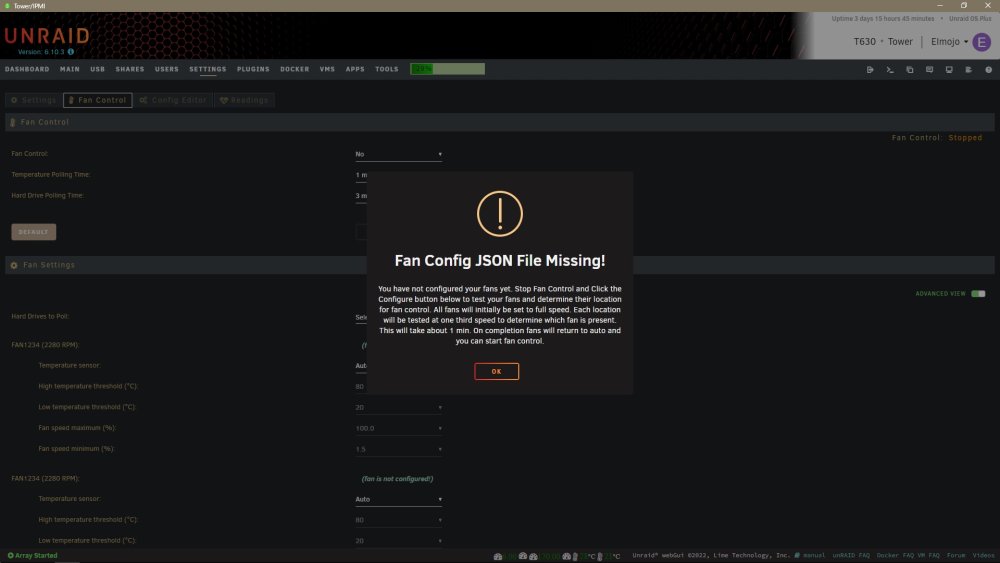Open the Videos footer link
This screenshot has width=1000, height=563.
[983, 555]
